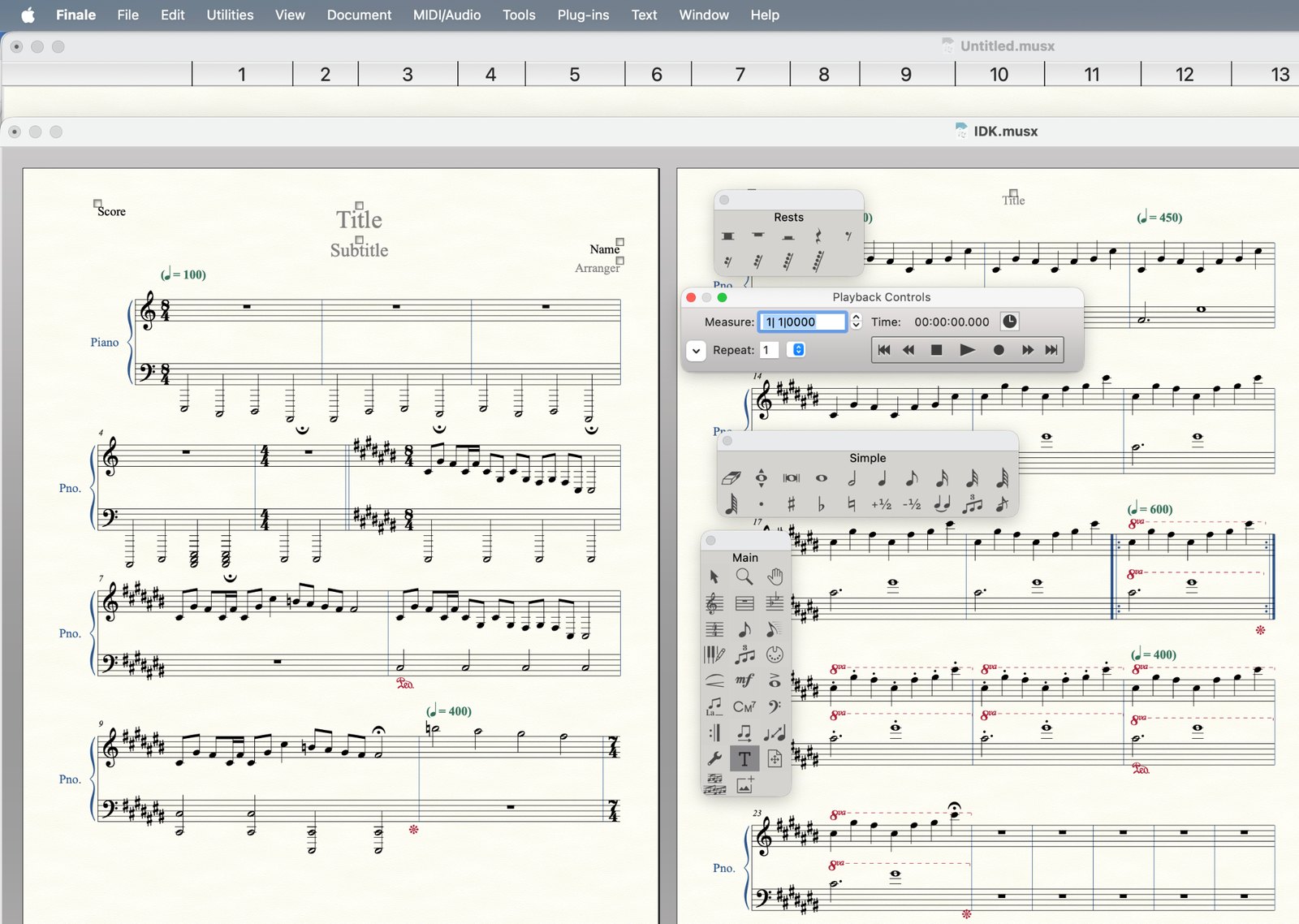Click the Measure input field

point(802,322)
